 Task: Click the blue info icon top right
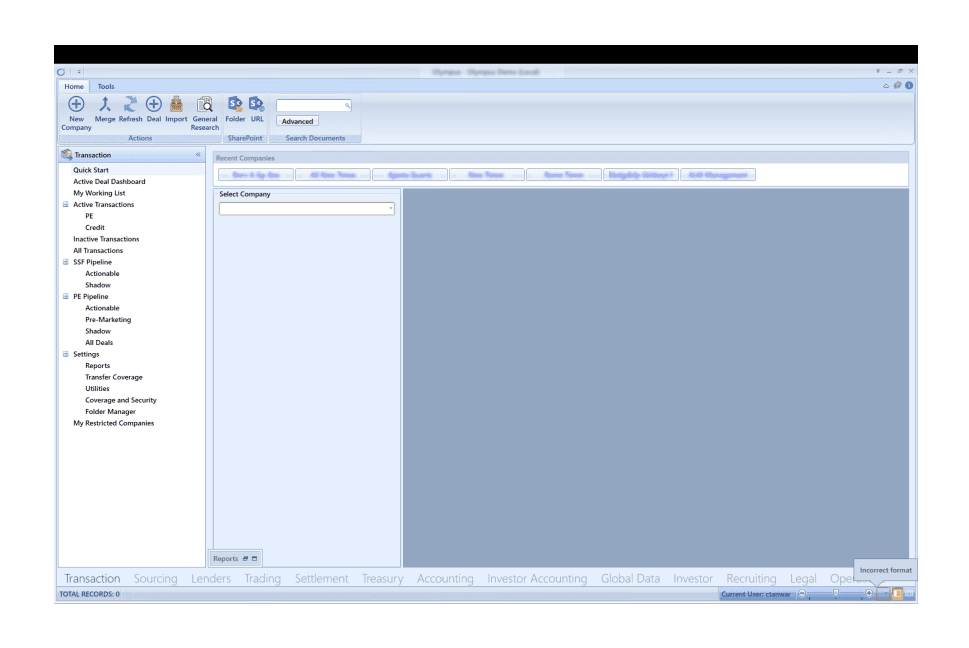909,86
